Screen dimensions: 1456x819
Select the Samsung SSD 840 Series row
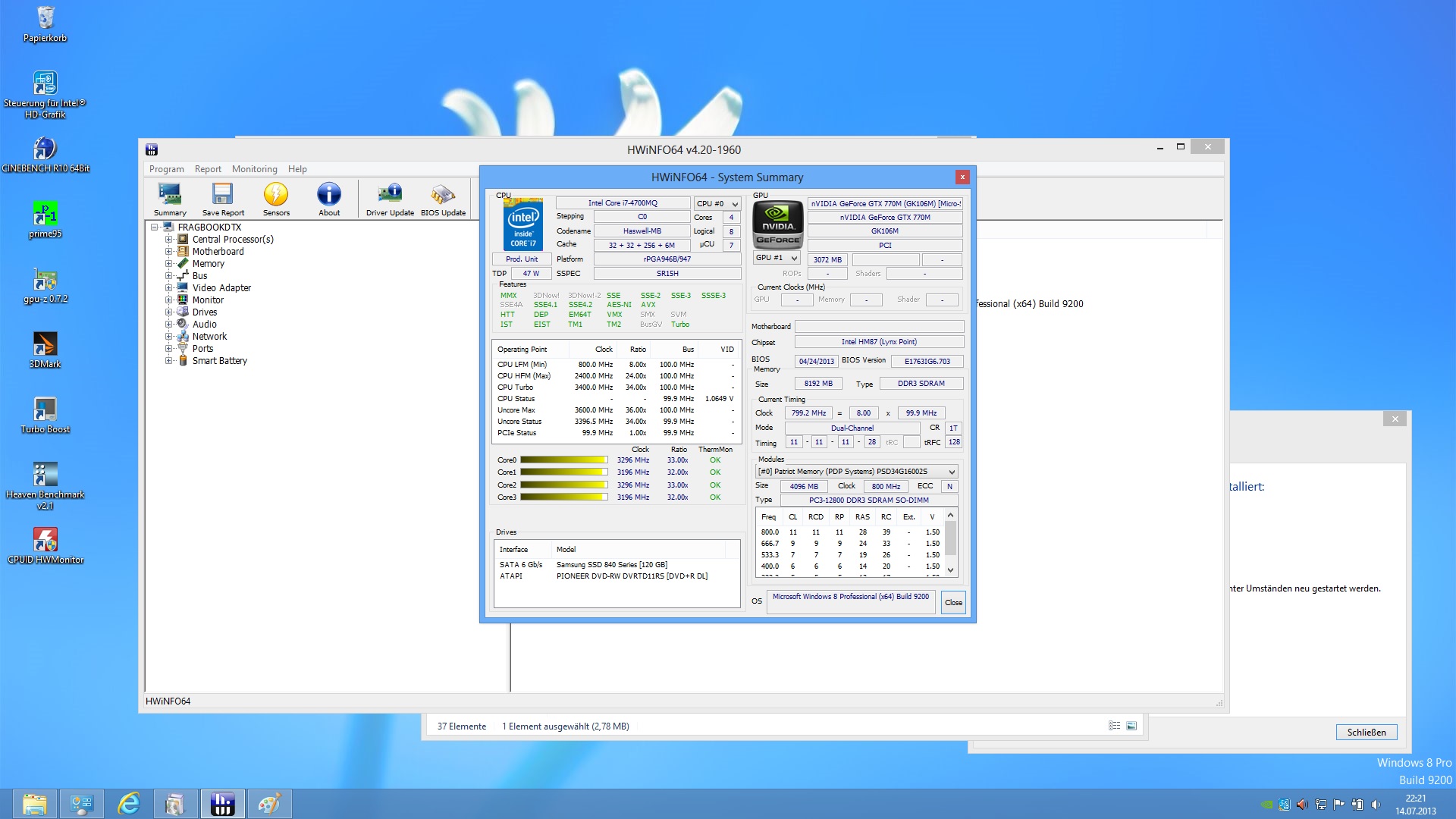pyautogui.click(x=617, y=565)
